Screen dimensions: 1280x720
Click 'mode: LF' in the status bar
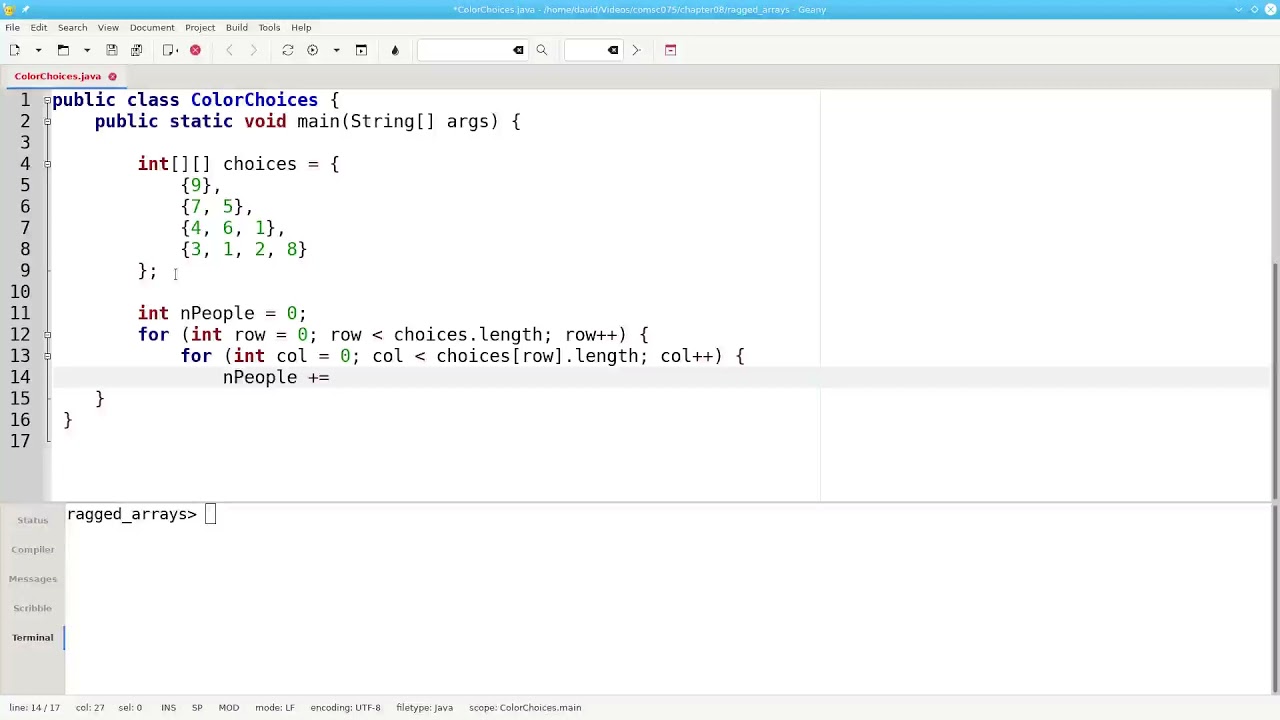(275, 708)
